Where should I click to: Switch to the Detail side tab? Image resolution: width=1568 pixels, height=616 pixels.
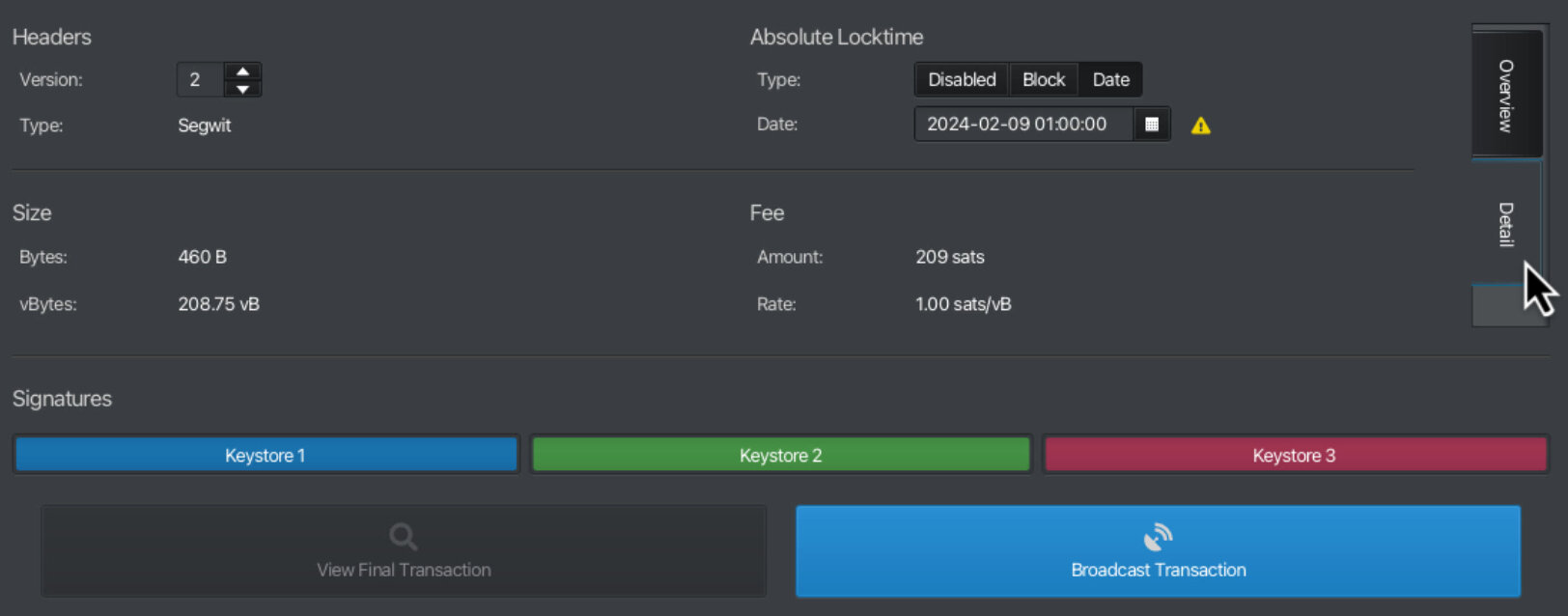tap(1506, 224)
